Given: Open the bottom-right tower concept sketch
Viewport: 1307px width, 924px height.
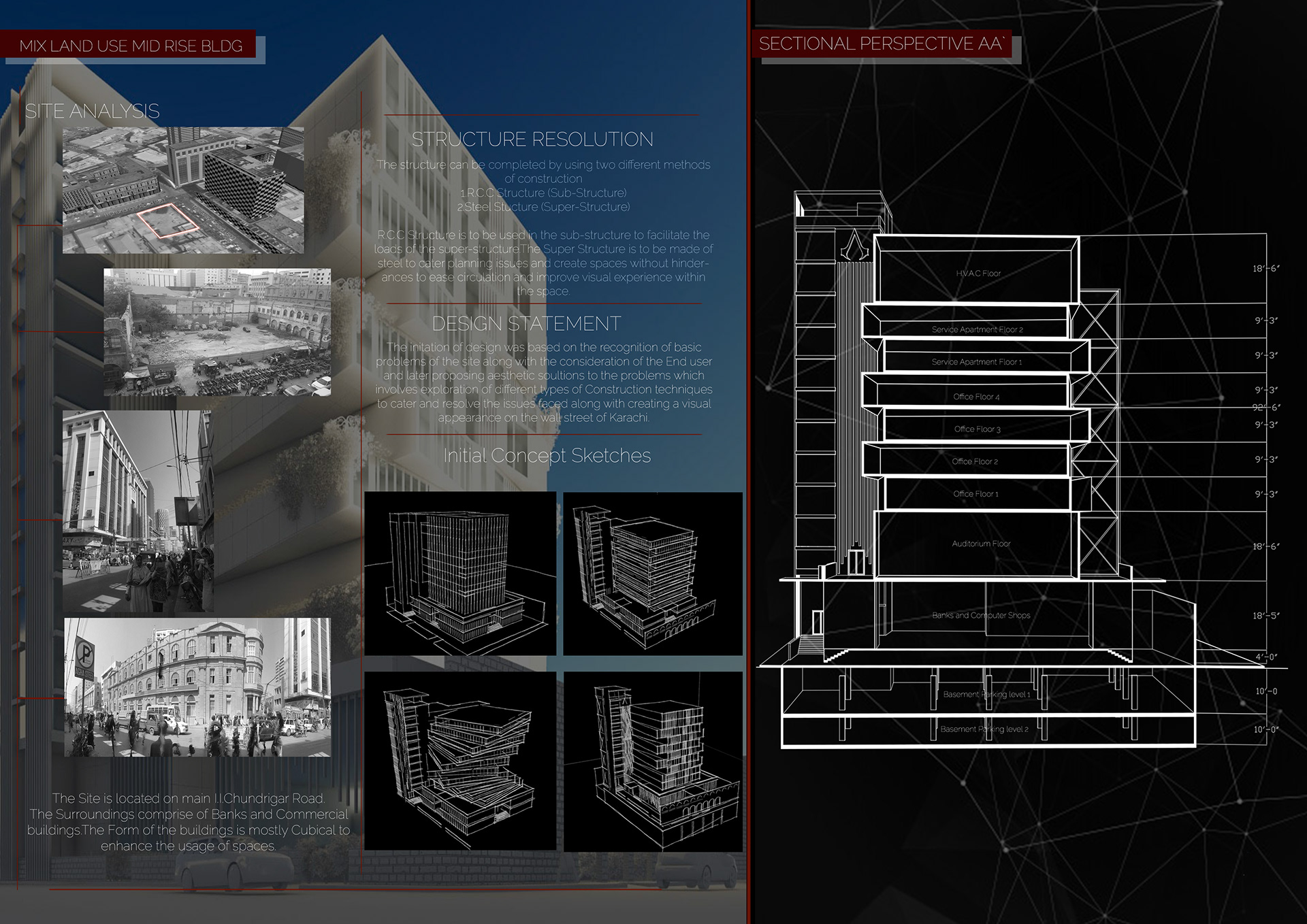Looking at the screenshot, I should coord(657,762).
